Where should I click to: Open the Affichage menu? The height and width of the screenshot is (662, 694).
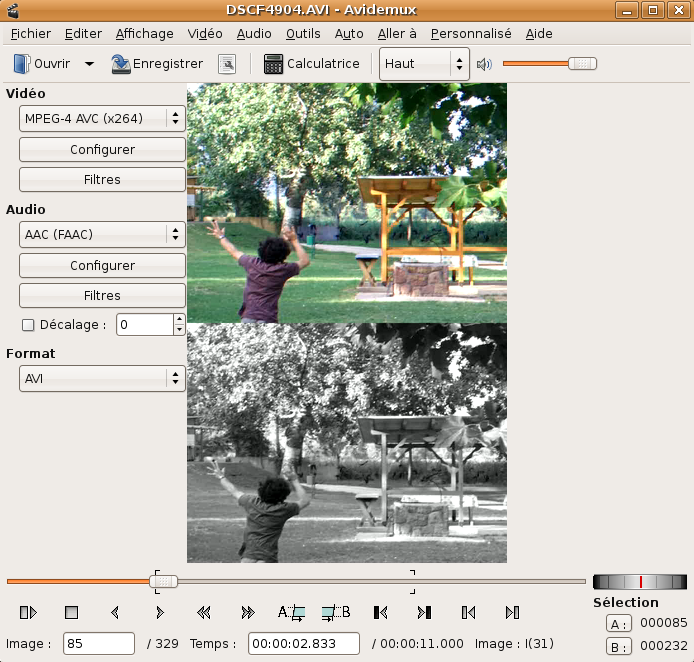click(144, 33)
